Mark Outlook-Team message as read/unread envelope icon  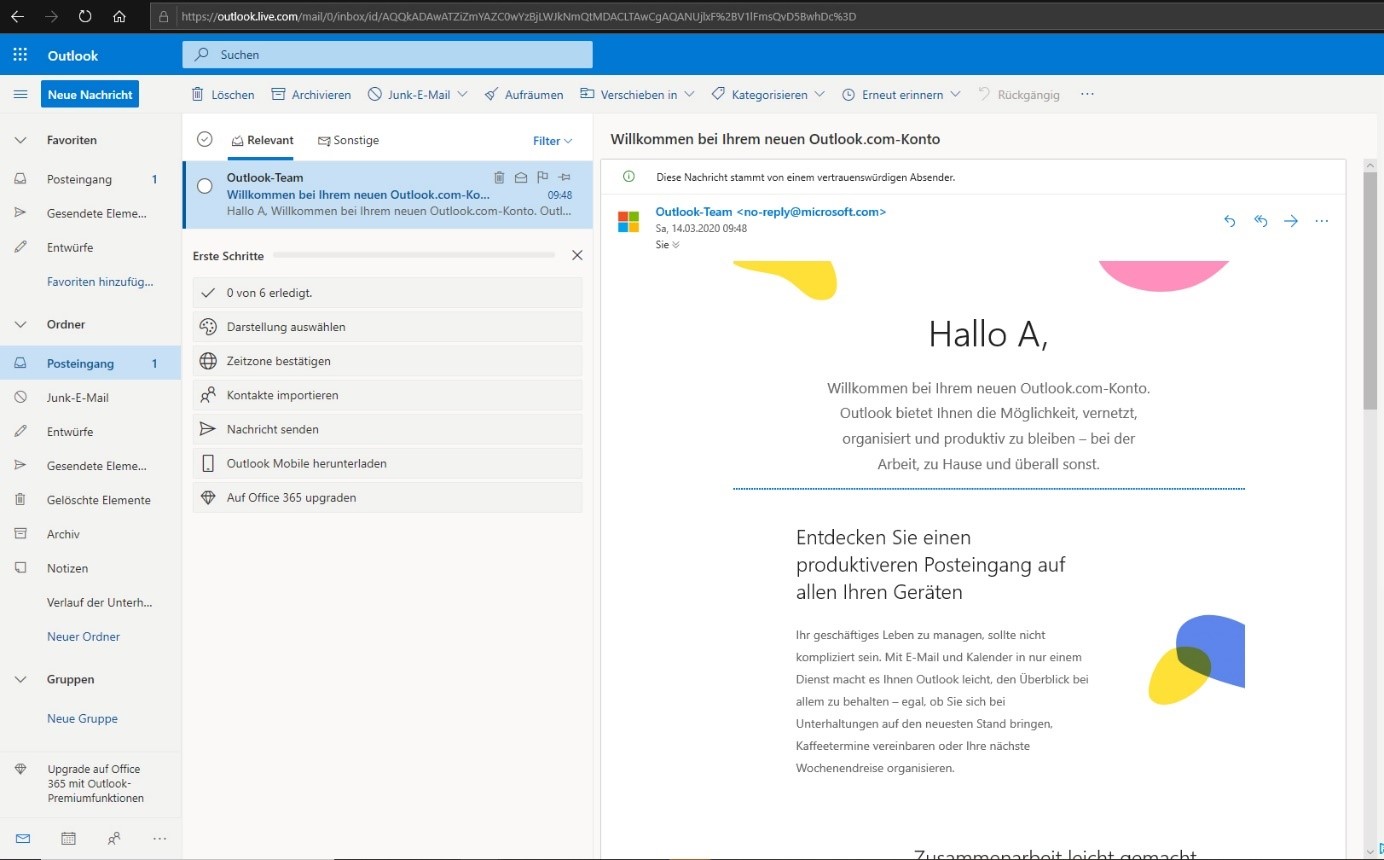coord(521,178)
